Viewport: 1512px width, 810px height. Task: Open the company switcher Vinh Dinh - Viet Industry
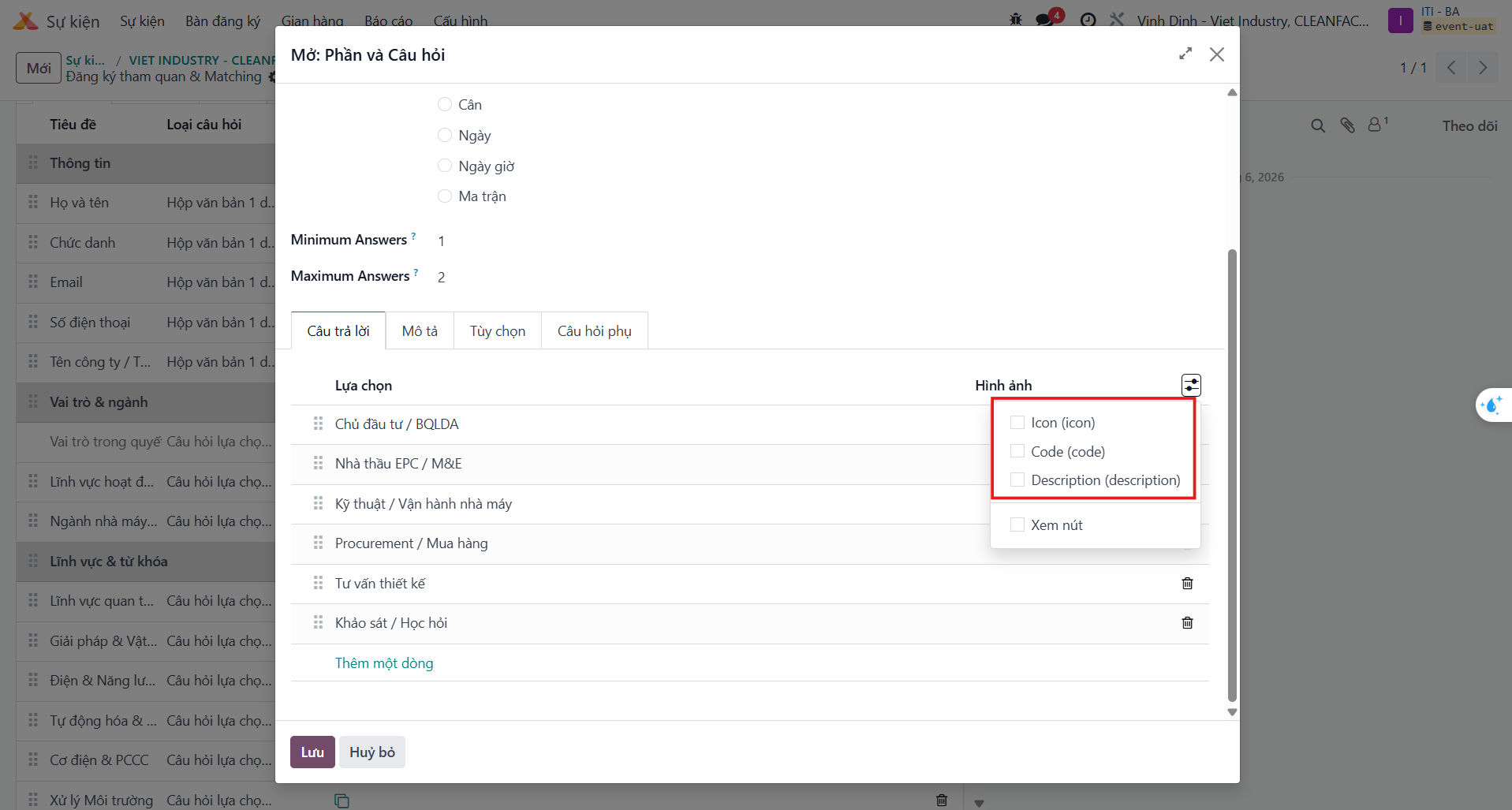pyautogui.click(x=1253, y=21)
